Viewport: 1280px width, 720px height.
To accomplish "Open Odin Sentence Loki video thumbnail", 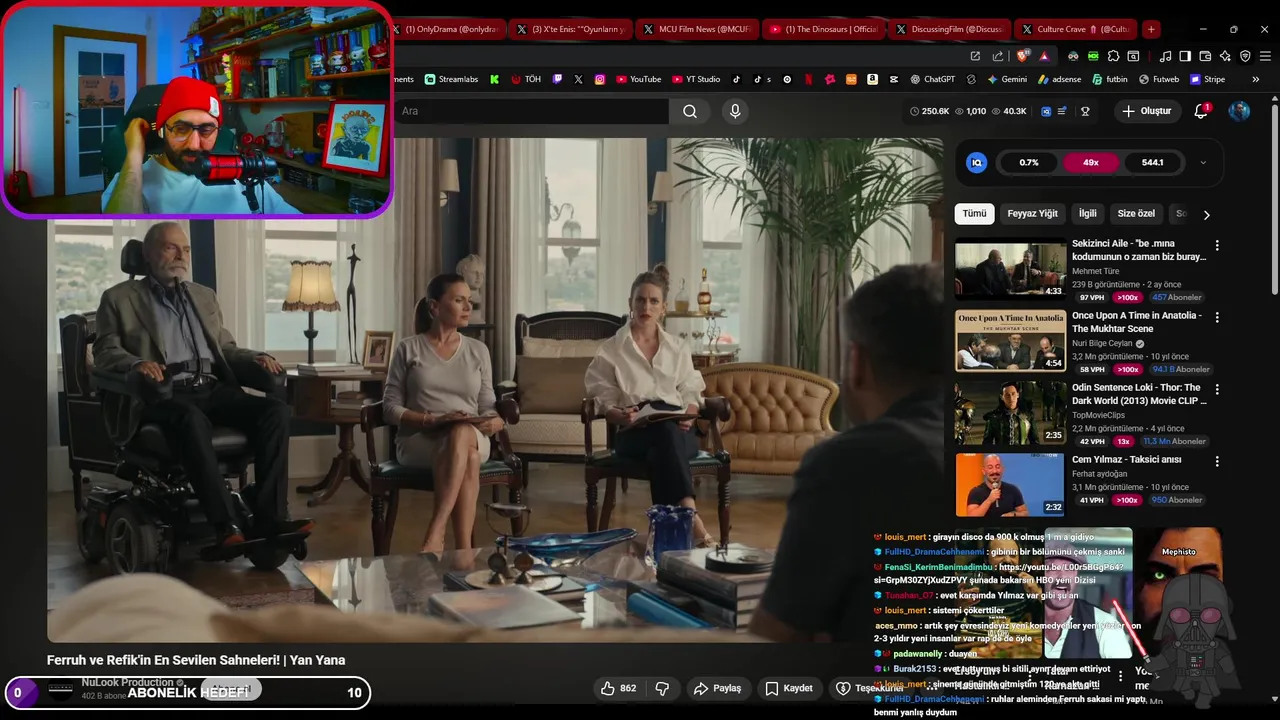I will pyautogui.click(x=1010, y=413).
